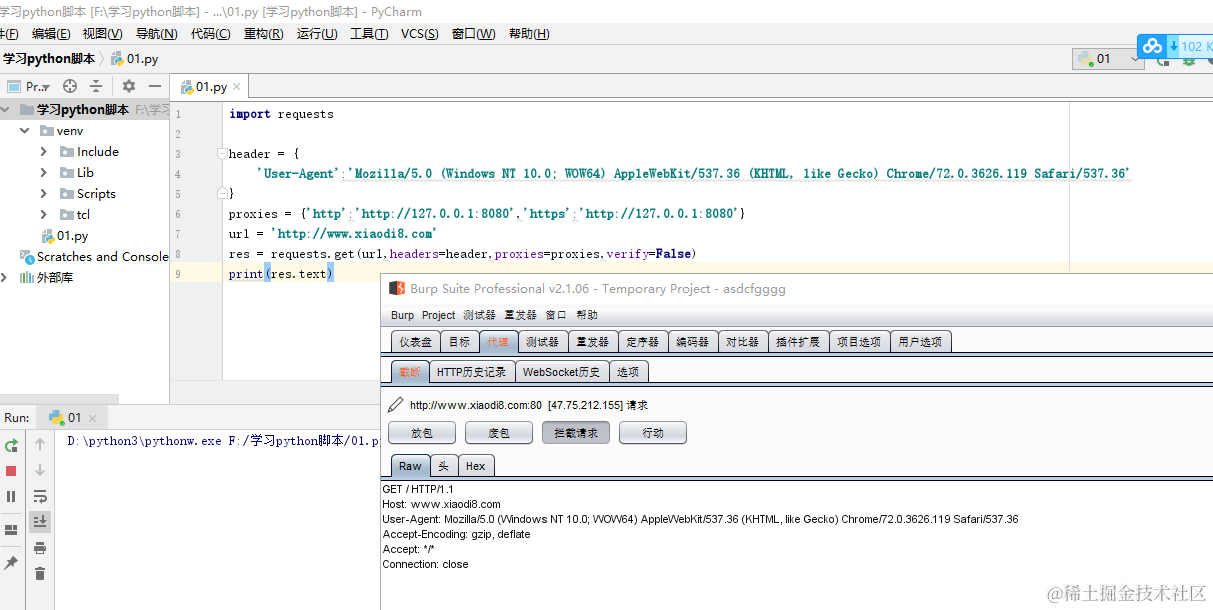
Task: Click the External Libraries (外部库) bar-chart icon
Action: 27,278
